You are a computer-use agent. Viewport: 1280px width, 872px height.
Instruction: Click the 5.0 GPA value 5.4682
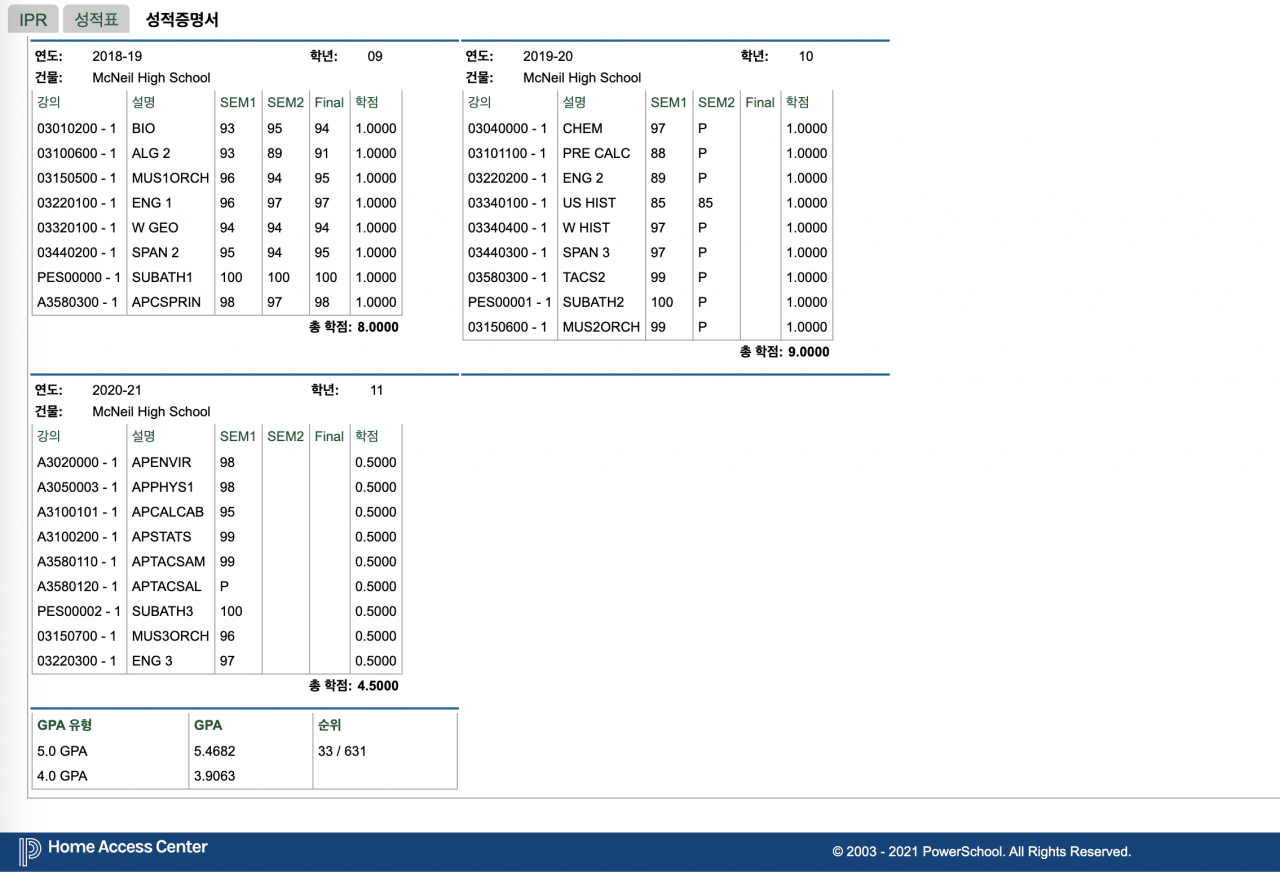point(215,751)
